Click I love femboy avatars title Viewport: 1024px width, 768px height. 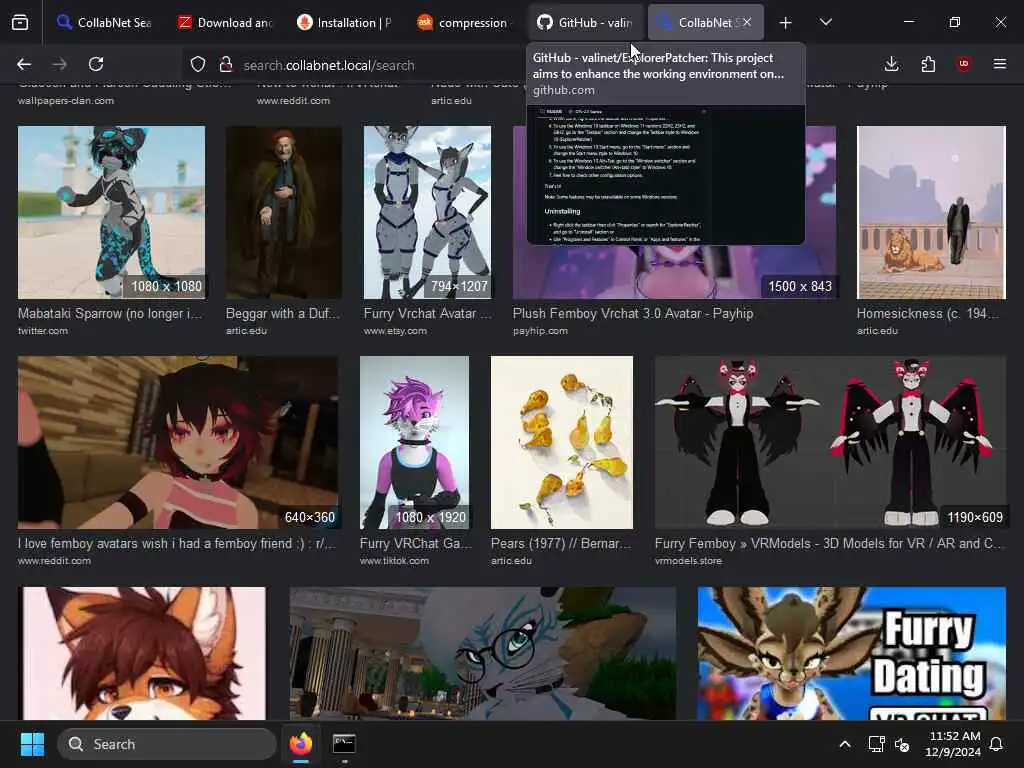[x=177, y=543]
